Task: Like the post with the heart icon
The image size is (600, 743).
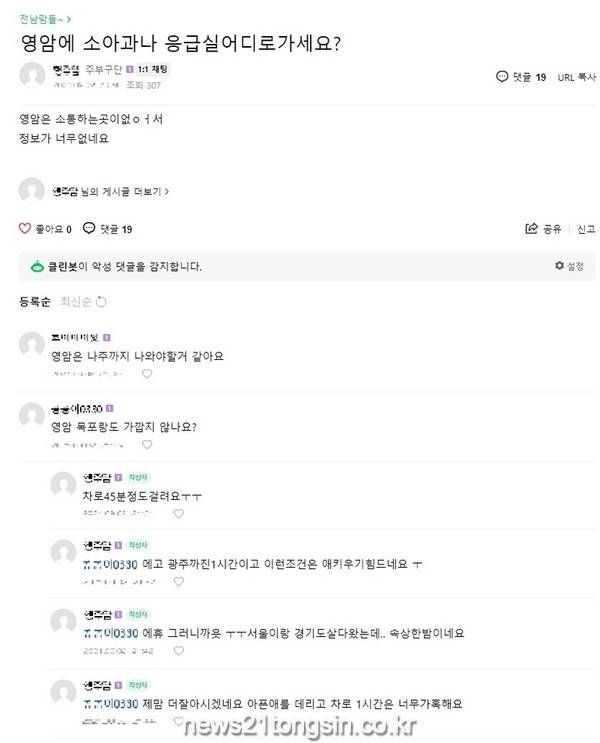Action: pyautogui.click(x=25, y=229)
